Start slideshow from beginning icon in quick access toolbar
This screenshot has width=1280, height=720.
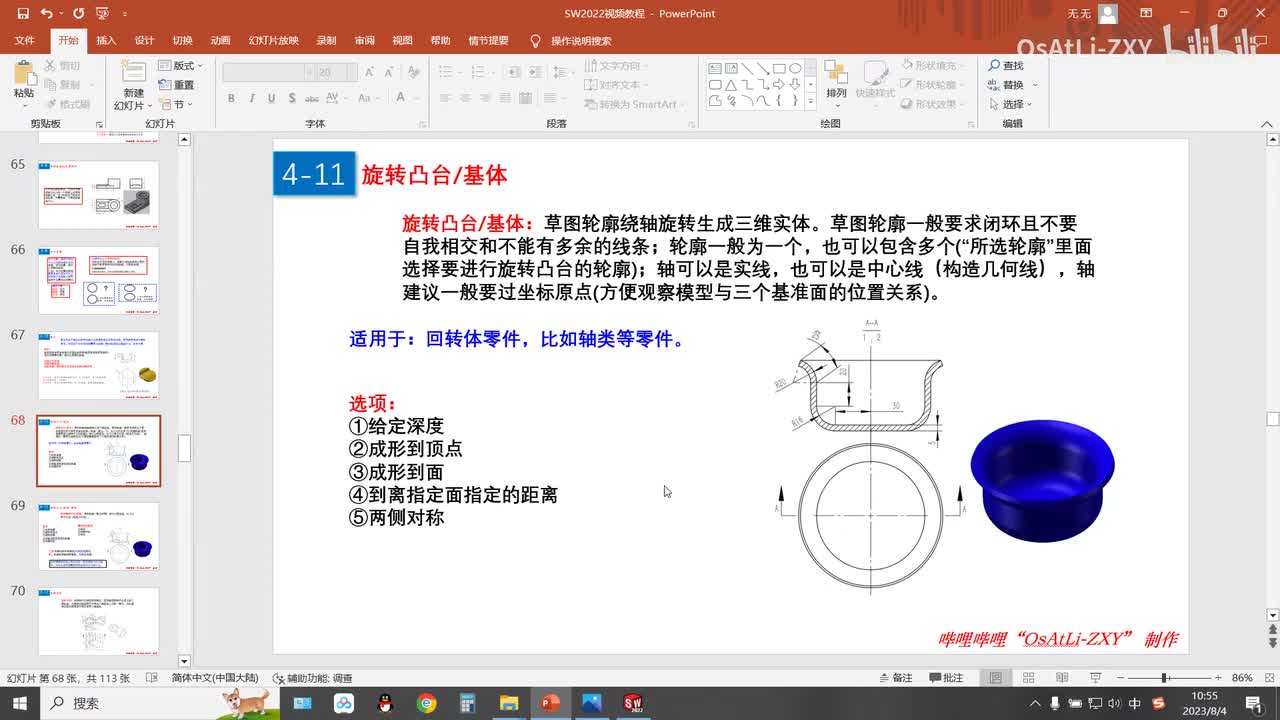tap(101, 14)
